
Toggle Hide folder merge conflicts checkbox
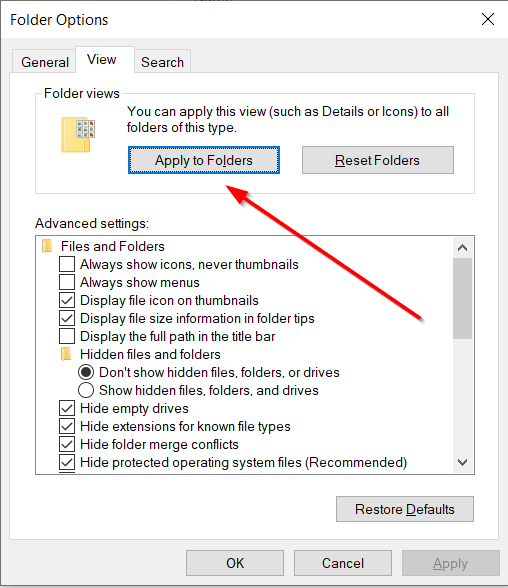pyautogui.click(x=67, y=444)
